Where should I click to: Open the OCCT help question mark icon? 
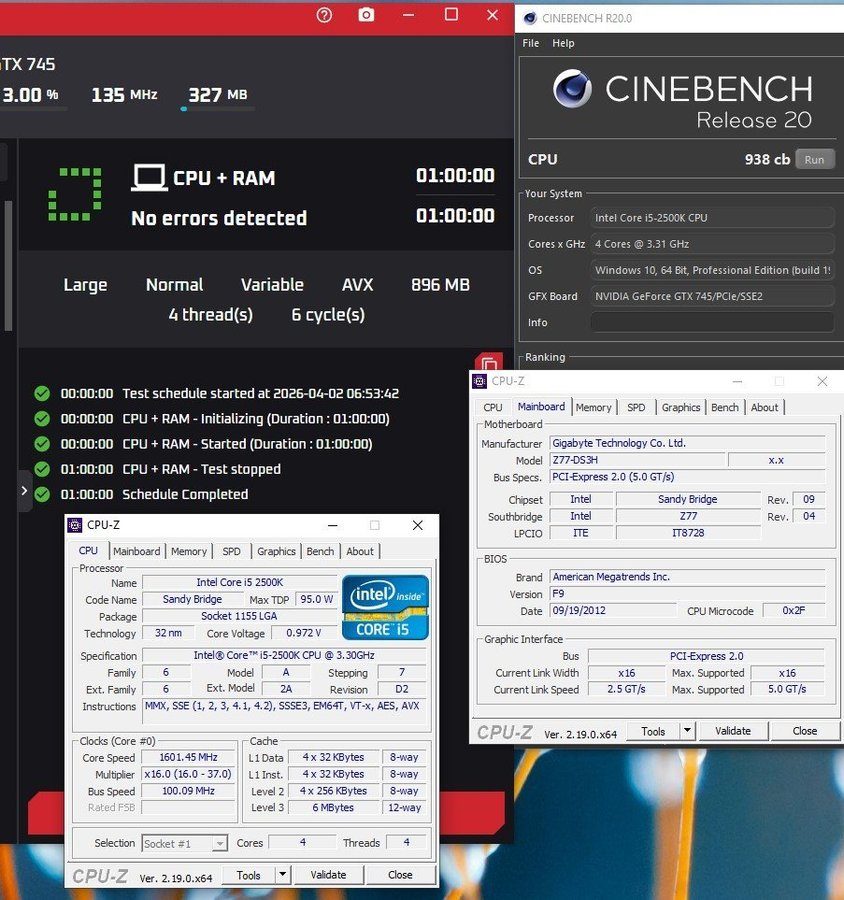coord(324,15)
